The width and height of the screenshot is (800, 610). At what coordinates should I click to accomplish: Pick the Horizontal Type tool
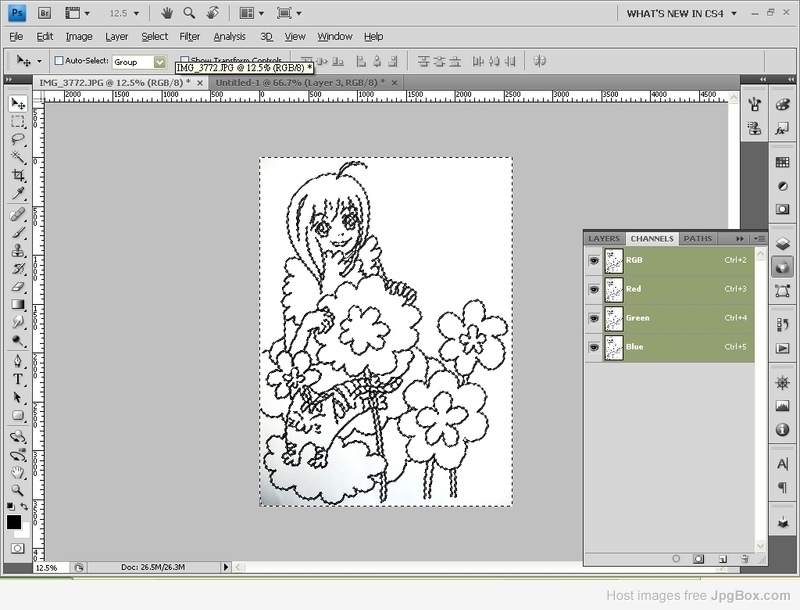click(18, 379)
